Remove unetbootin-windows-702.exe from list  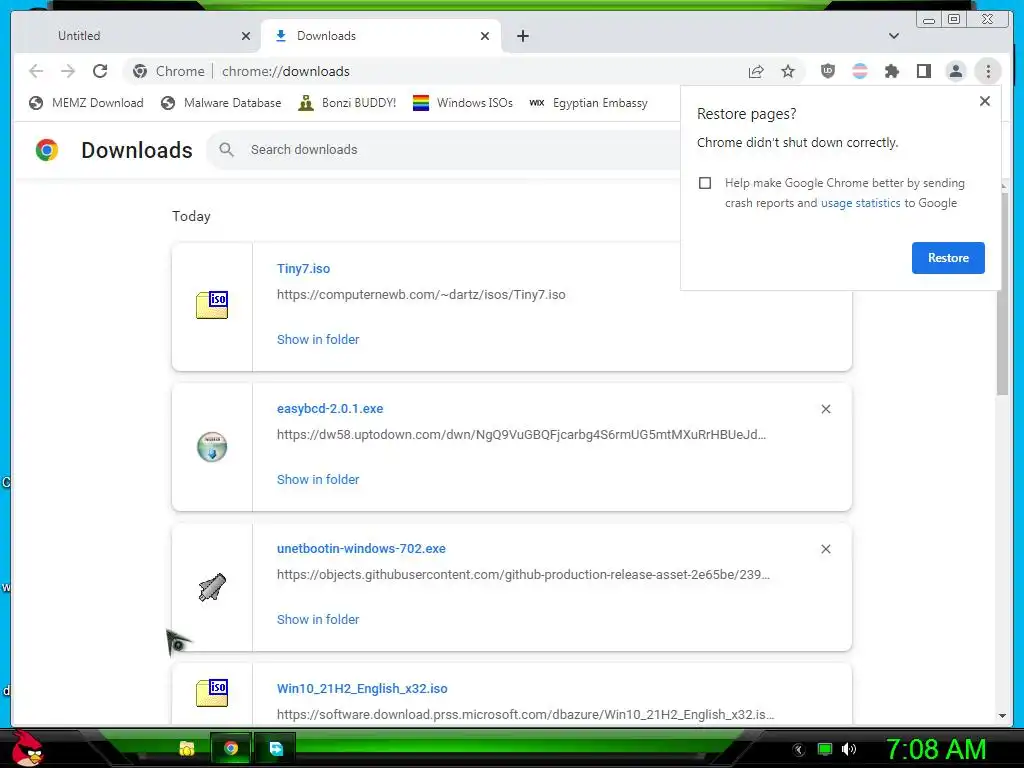point(825,549)
